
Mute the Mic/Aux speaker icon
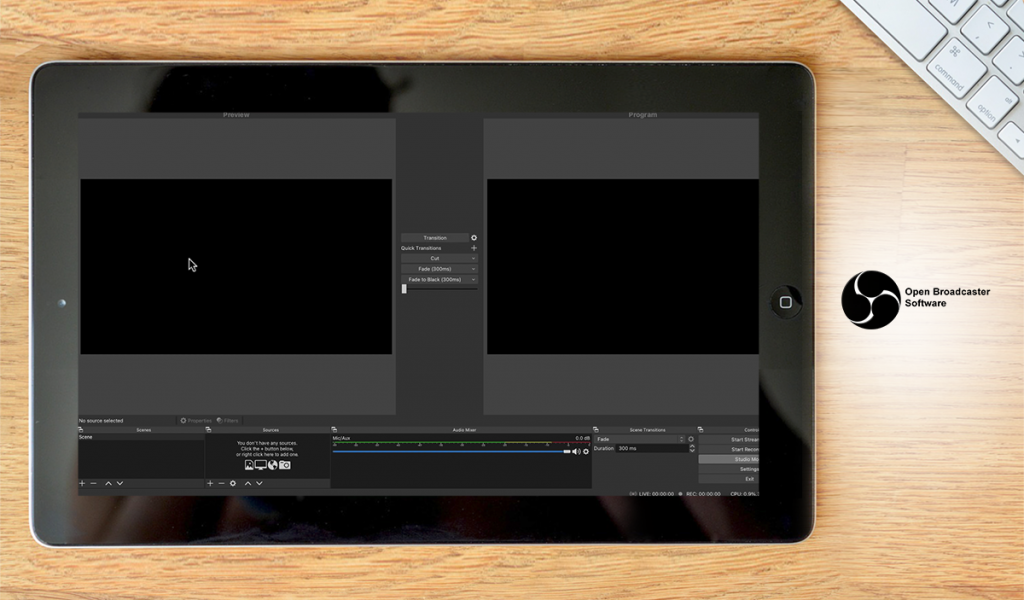576,452
